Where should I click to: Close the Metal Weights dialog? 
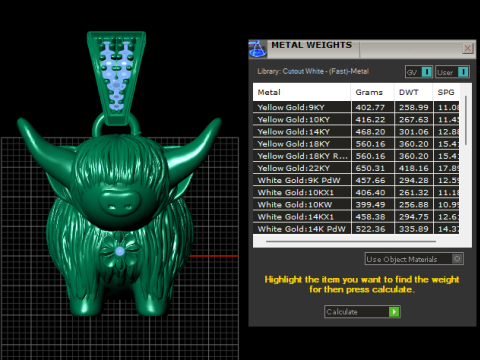(x=468, y=48)
